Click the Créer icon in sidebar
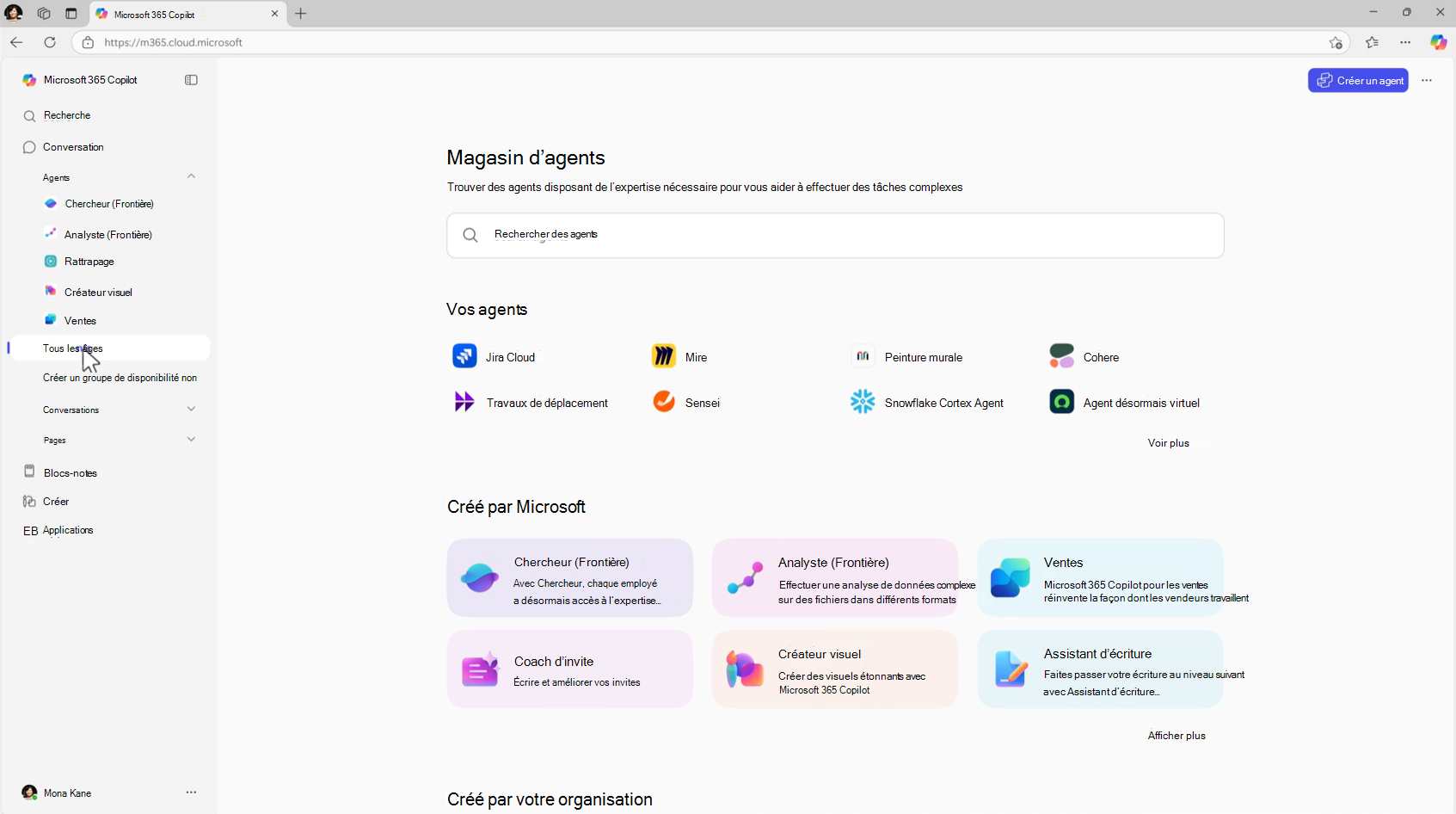Screen dimensions: 1456x814 [29, 501]
